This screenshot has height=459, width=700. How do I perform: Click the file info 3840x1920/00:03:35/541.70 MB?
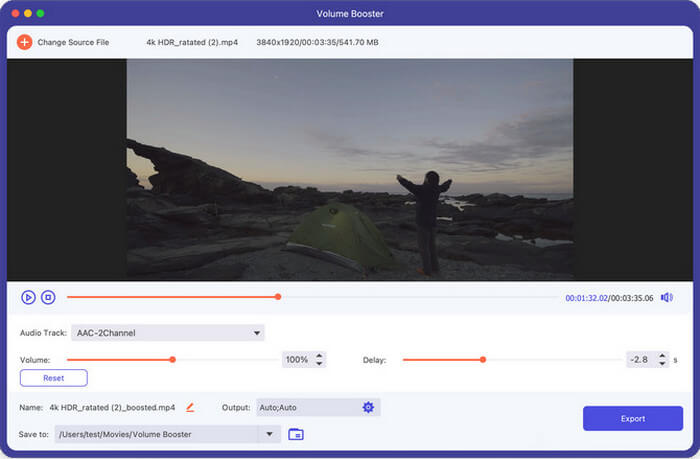click(317, 42)
